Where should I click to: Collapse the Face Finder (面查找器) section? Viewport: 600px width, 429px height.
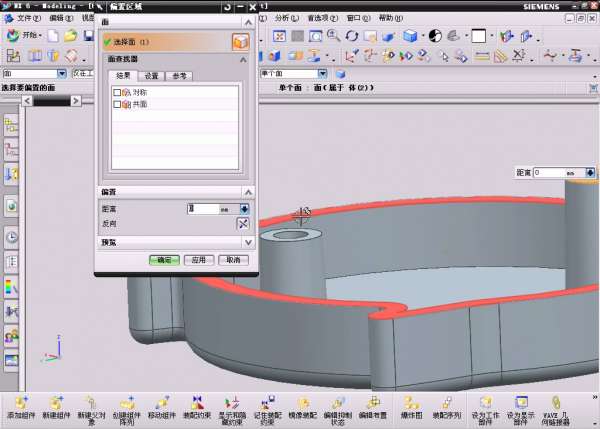tap(243, 61)
